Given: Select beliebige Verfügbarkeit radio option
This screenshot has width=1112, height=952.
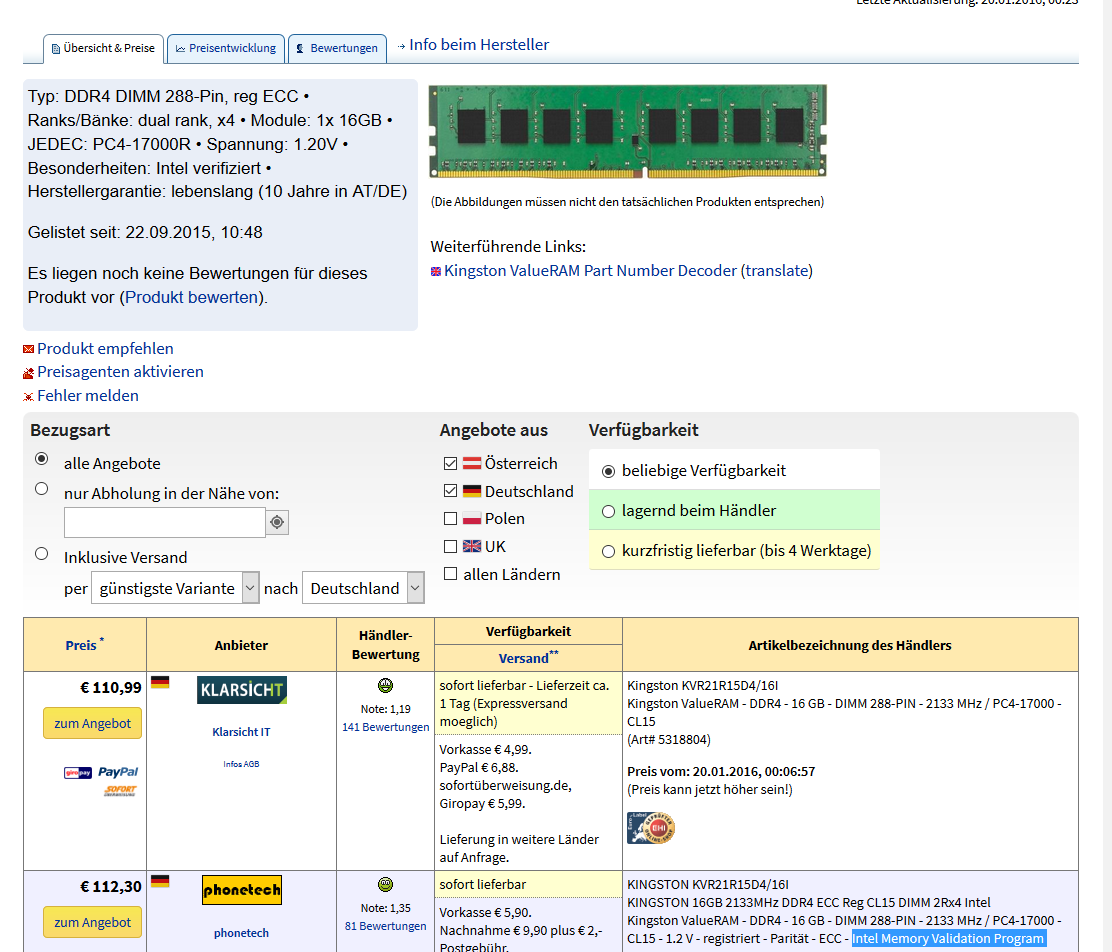Looking at the screenshot, I should pos(608,471).
